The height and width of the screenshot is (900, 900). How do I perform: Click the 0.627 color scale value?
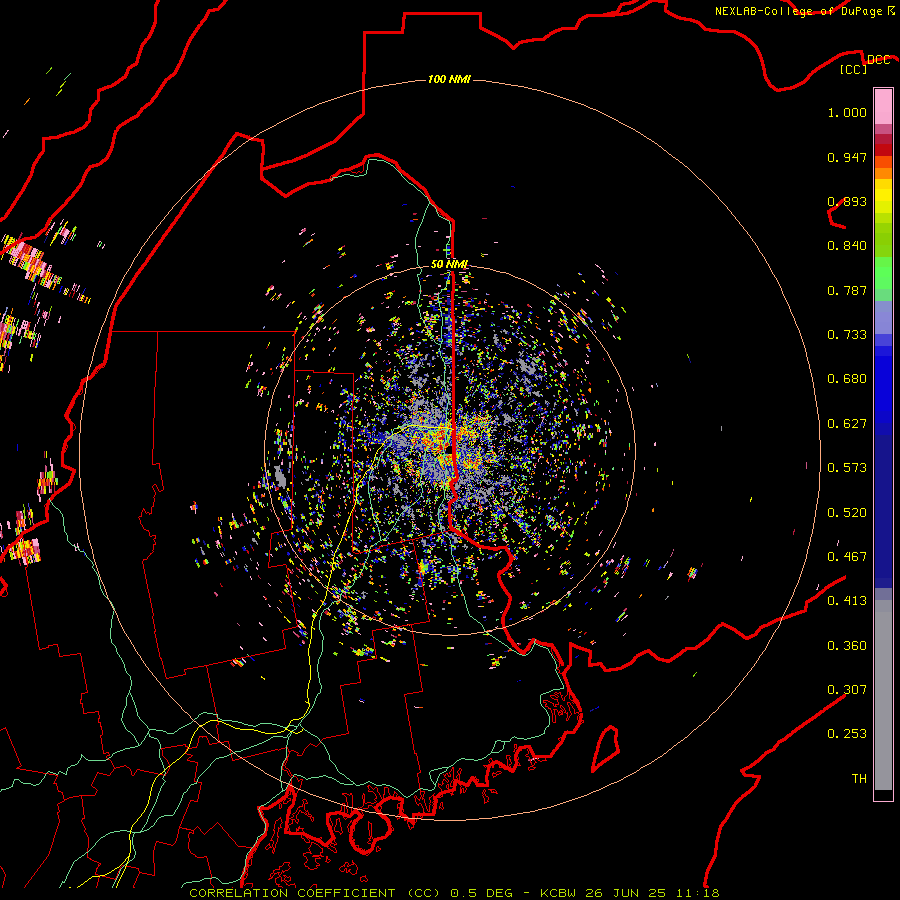pos(847,424)
